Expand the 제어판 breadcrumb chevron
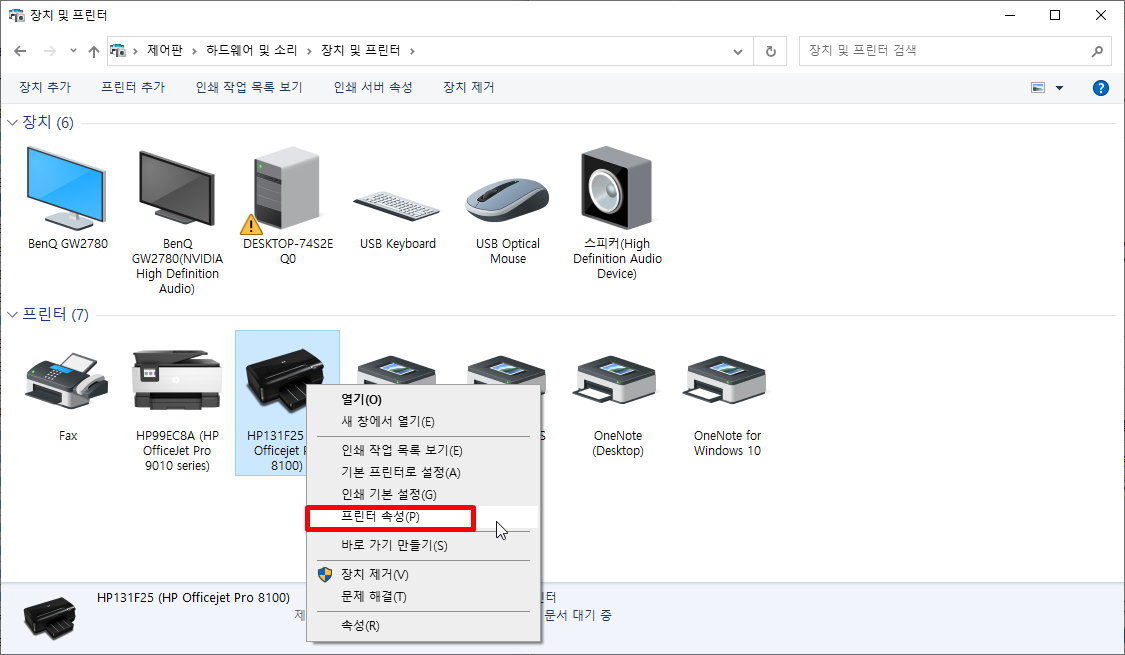Screen dimensions: 1125x655 [x=194, y=51]
